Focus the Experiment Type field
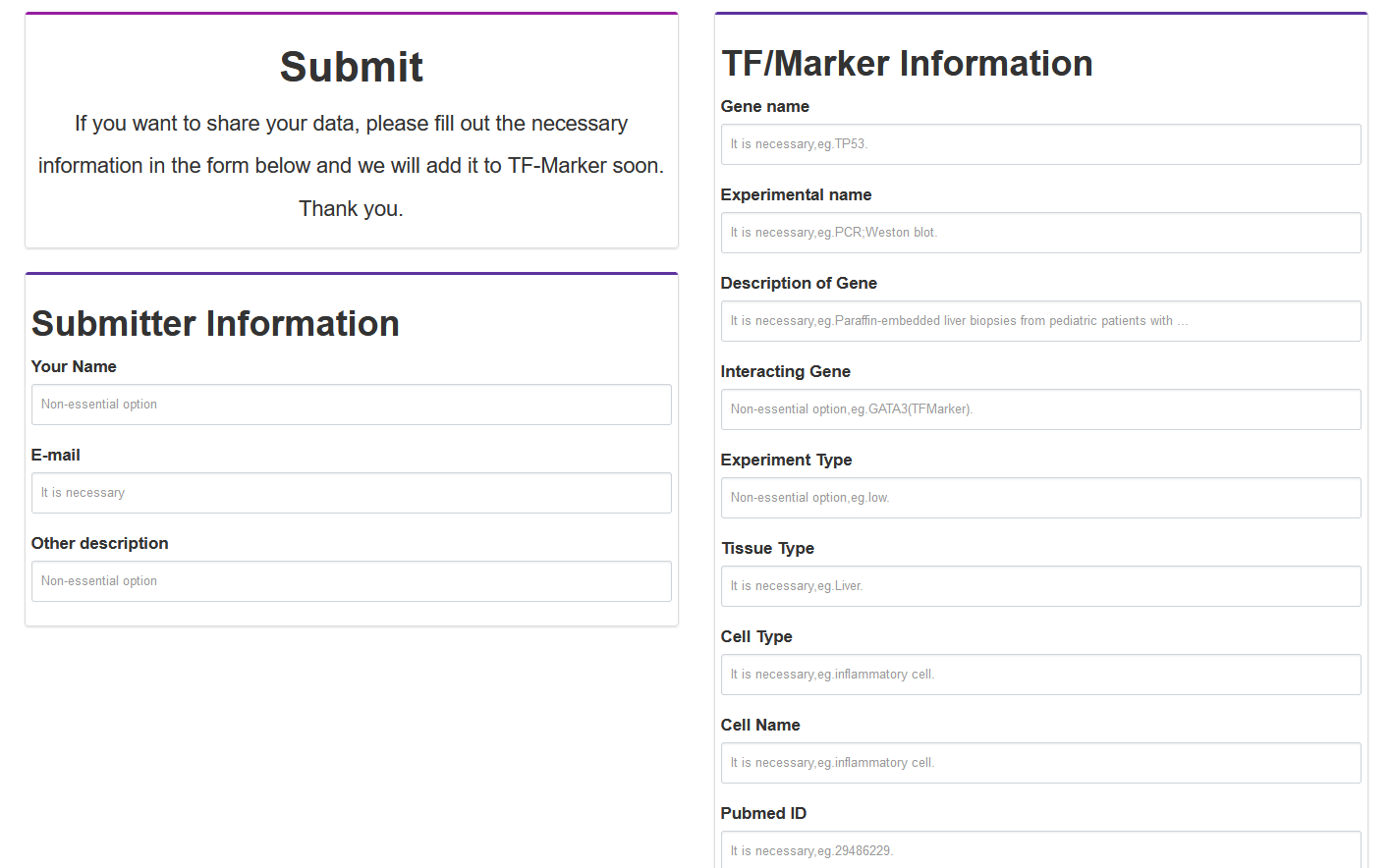Image resolution: width=1393 pixels, height=868 pixels. pyautogui.click(x=1040, y=498)
